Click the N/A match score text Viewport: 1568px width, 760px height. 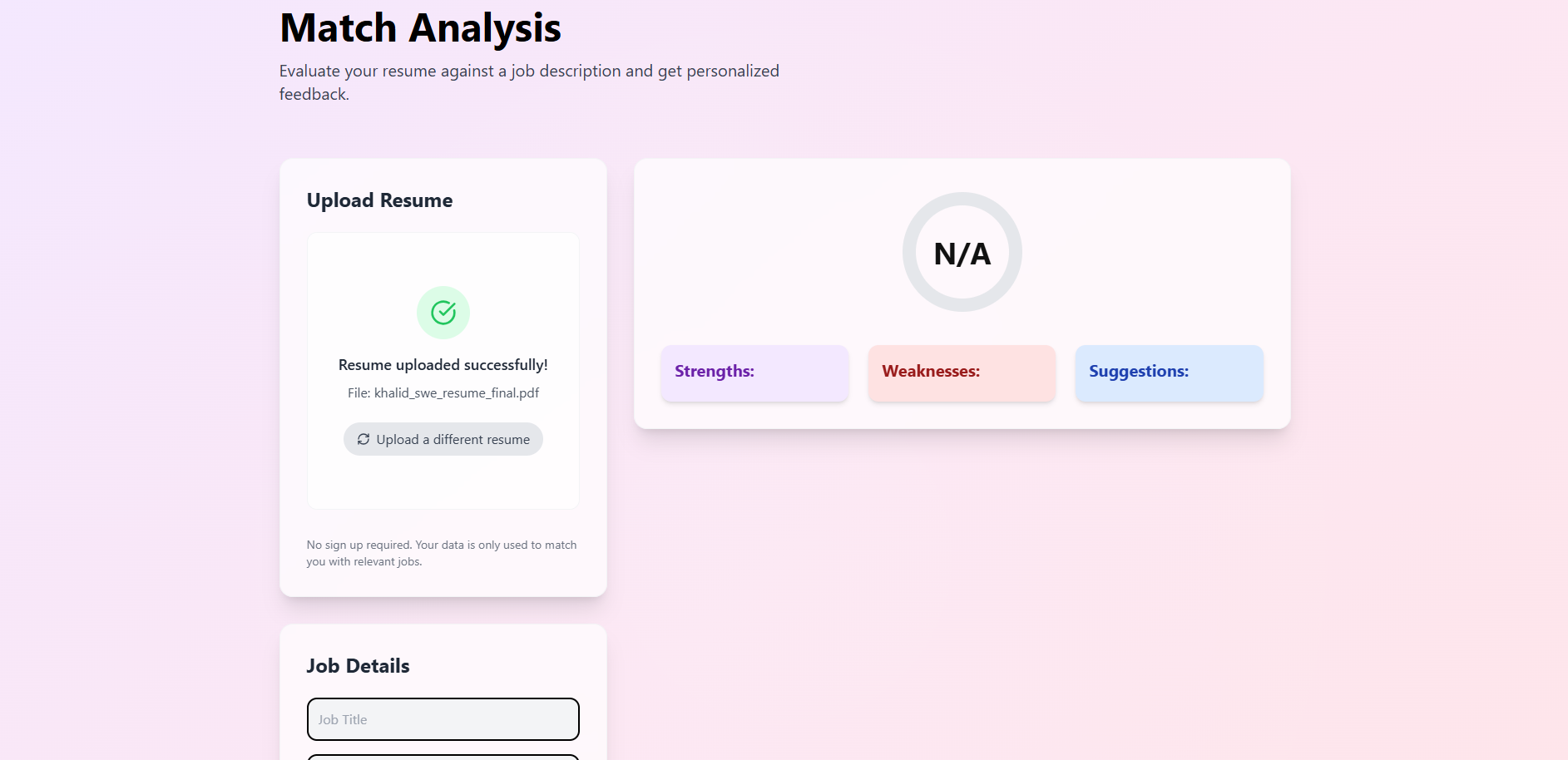point(962,254)
